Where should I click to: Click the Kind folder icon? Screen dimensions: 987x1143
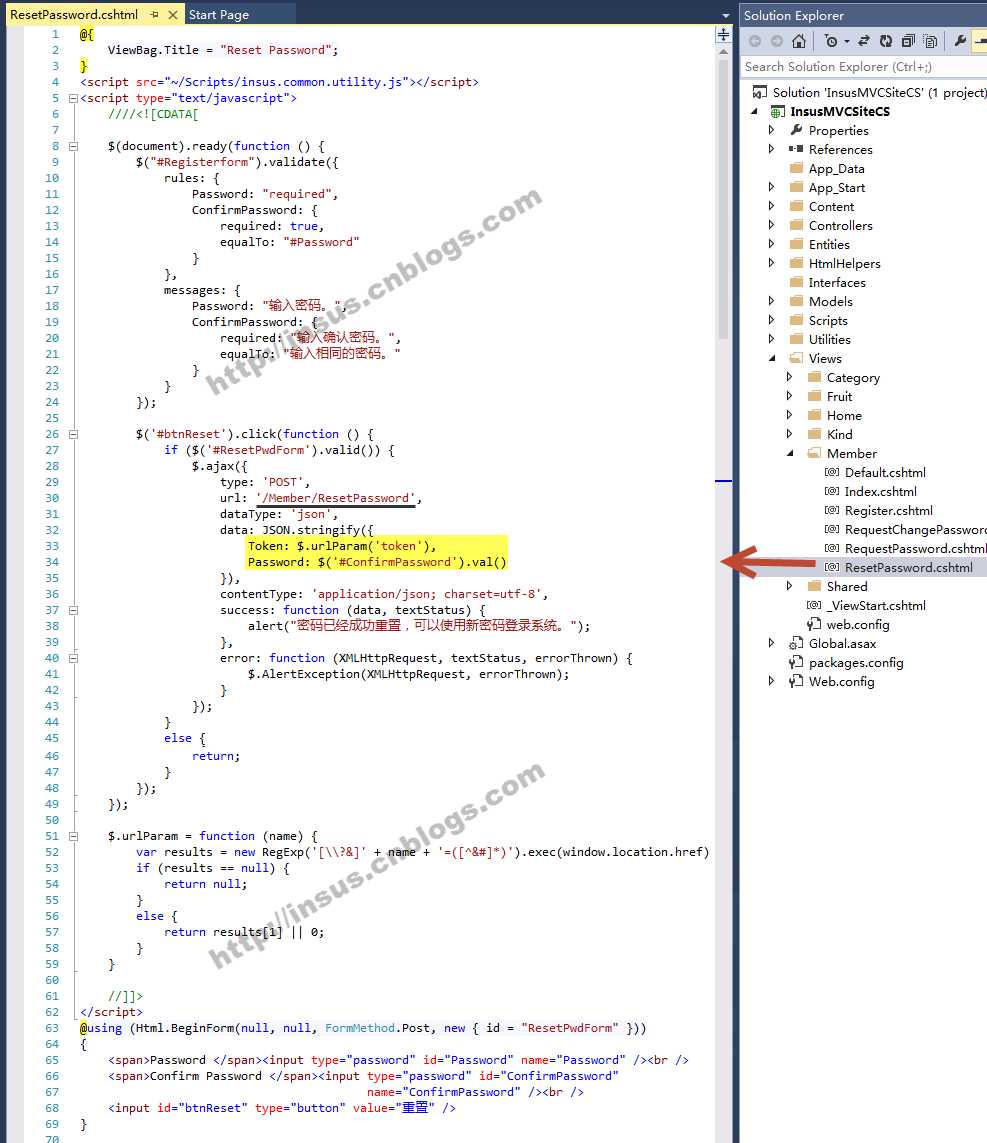pyautogui.click(x=814, y=434)
